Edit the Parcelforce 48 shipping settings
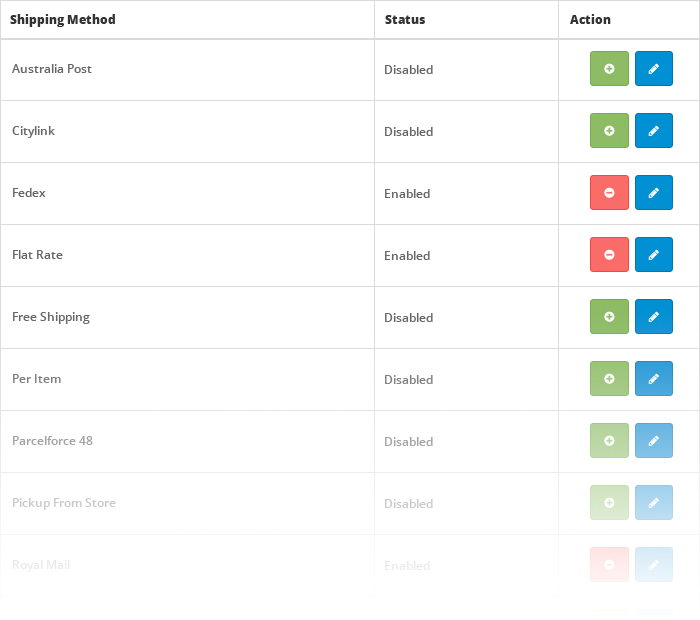This screenshot has height=620, width=700. pos(654,441)
